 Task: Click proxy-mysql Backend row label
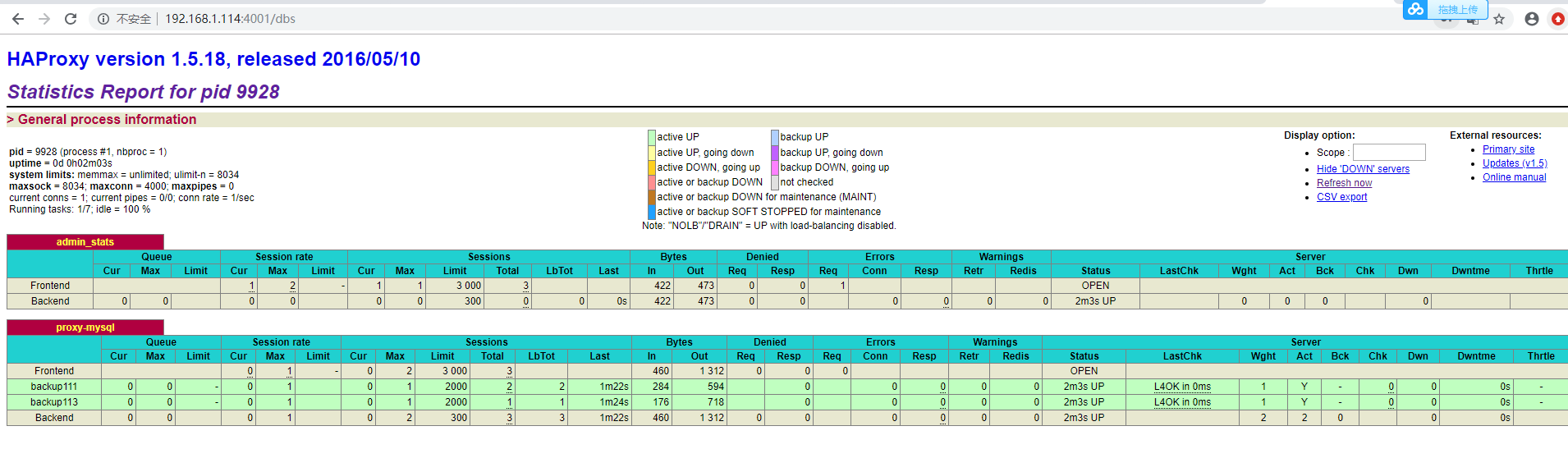[54, 418]
